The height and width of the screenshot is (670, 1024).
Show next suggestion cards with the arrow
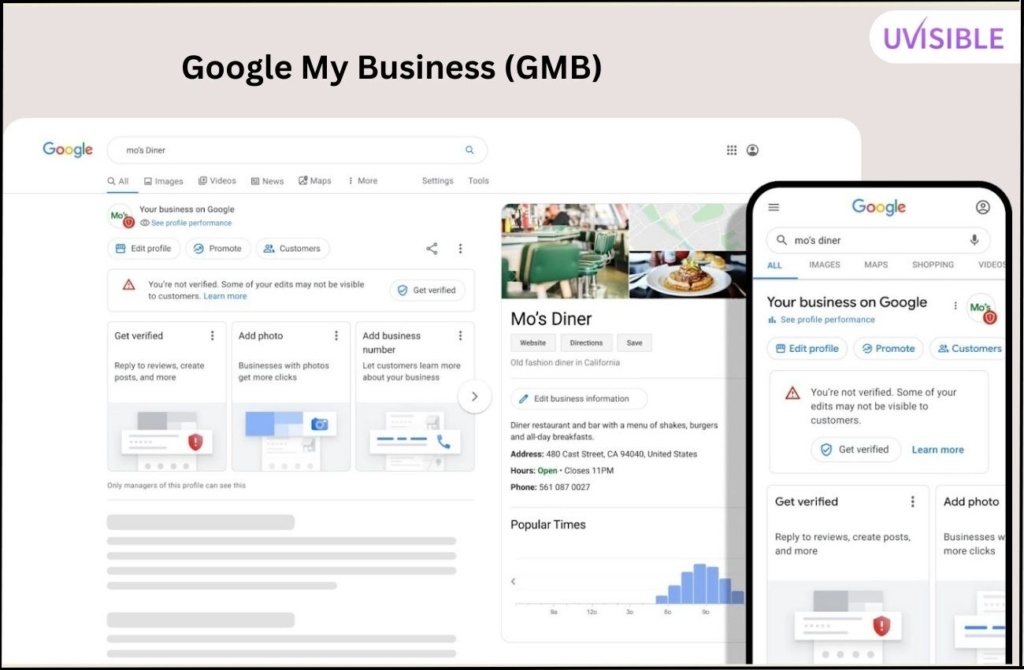click(x=475, y=396)
